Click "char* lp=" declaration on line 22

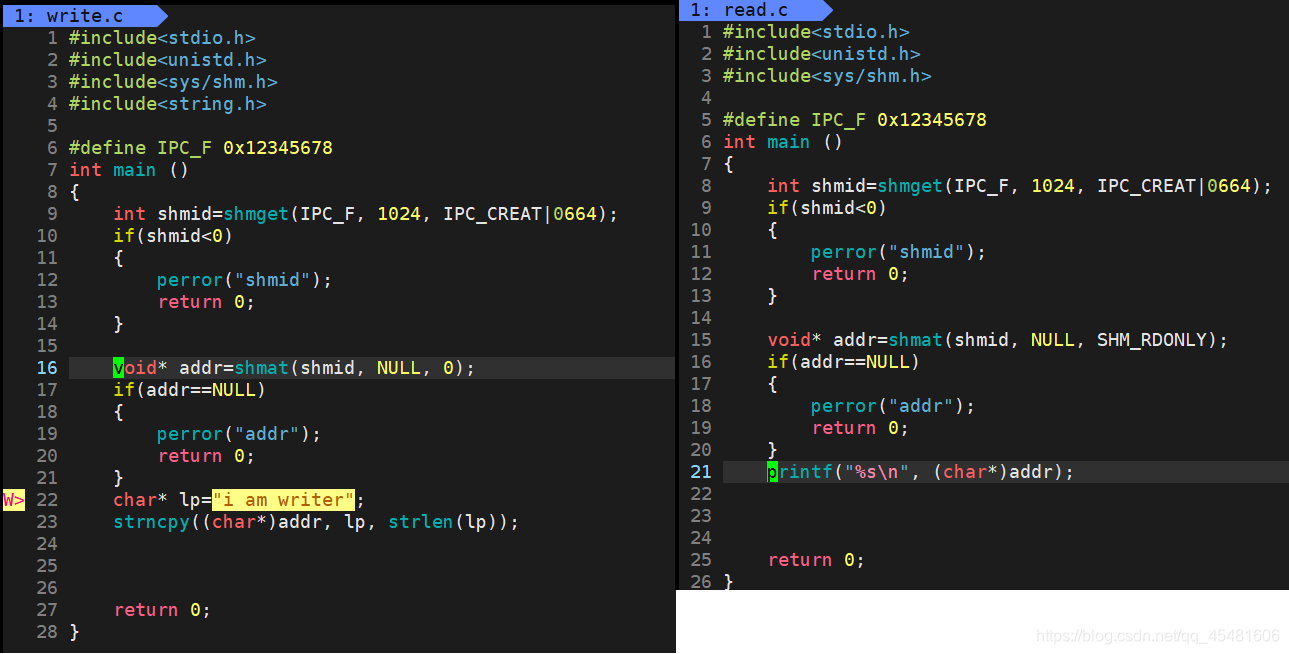click(x=162, y=500)
